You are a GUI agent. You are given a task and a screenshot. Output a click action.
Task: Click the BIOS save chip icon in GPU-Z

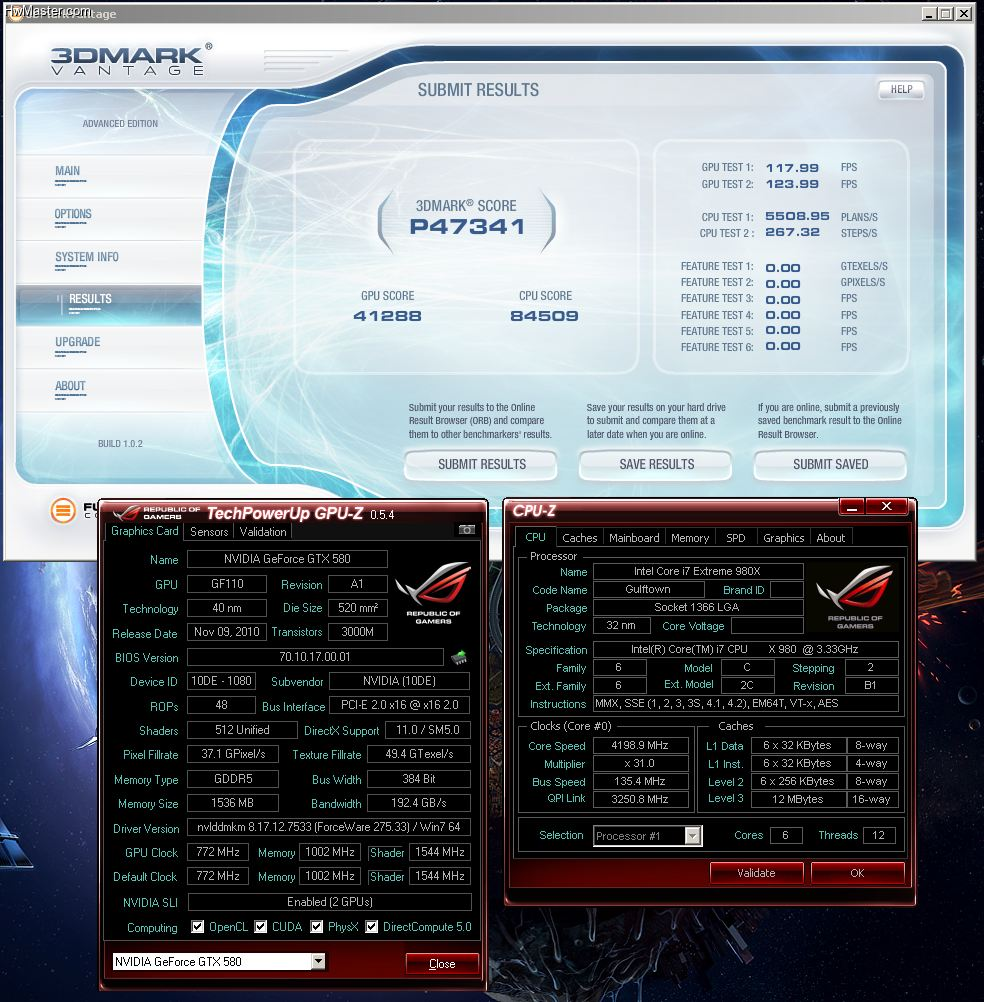tap(459, 657)
